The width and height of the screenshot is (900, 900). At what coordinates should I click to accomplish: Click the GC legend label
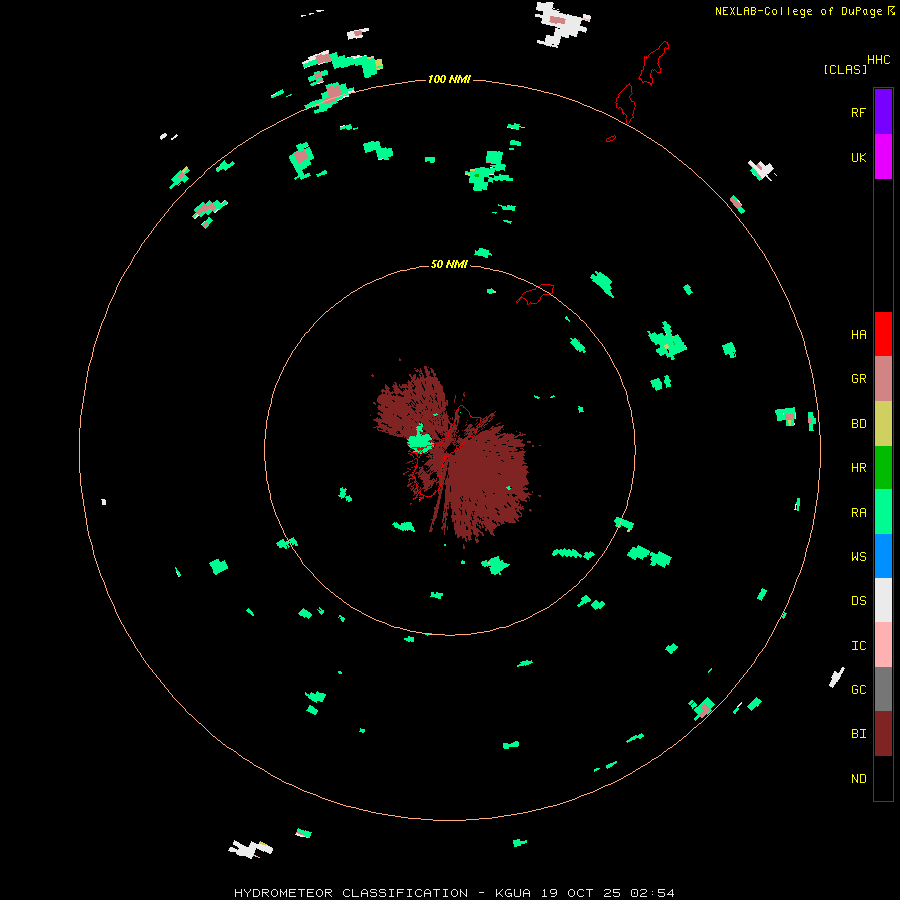coord(858,689)
